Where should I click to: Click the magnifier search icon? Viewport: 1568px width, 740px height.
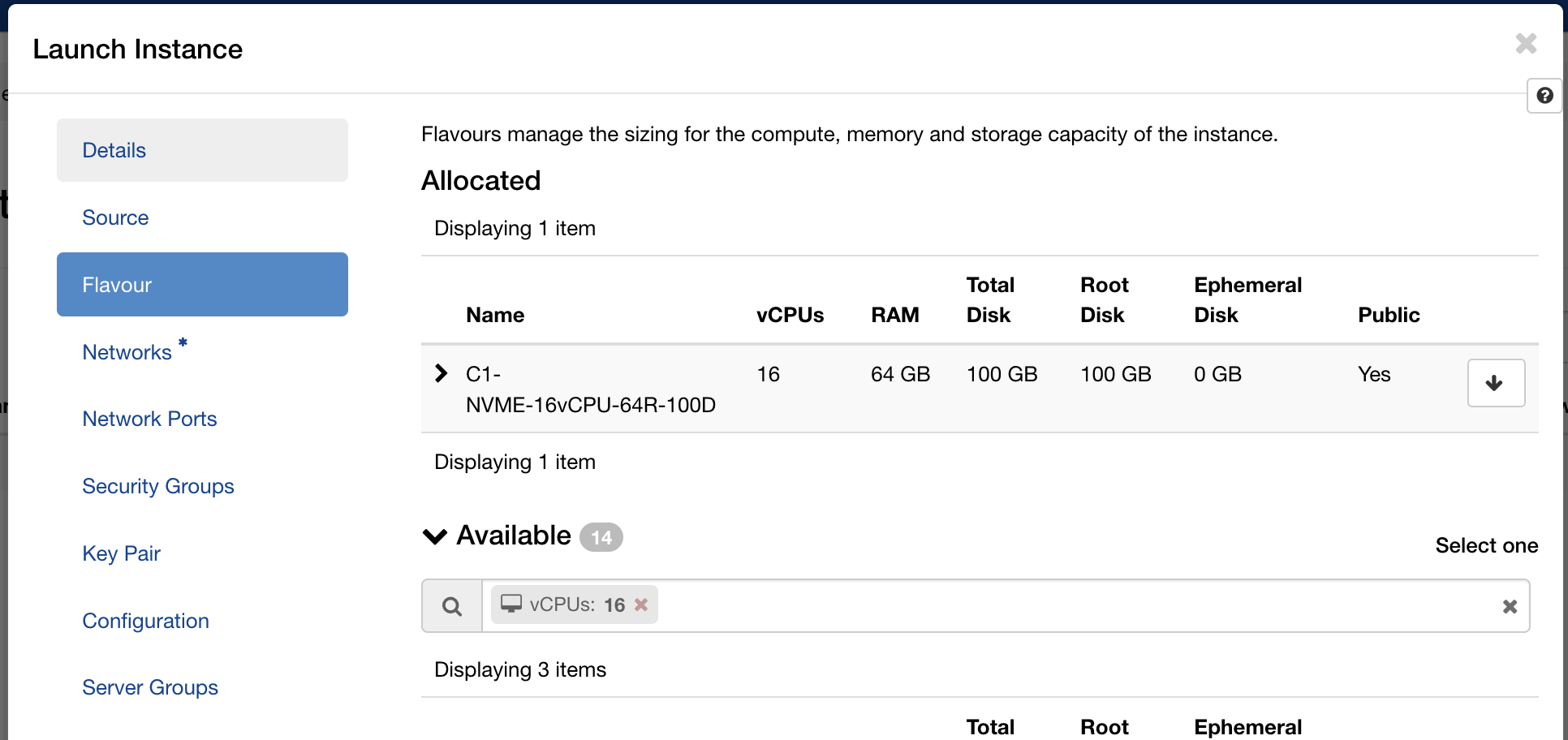click(x=452, y=606)
